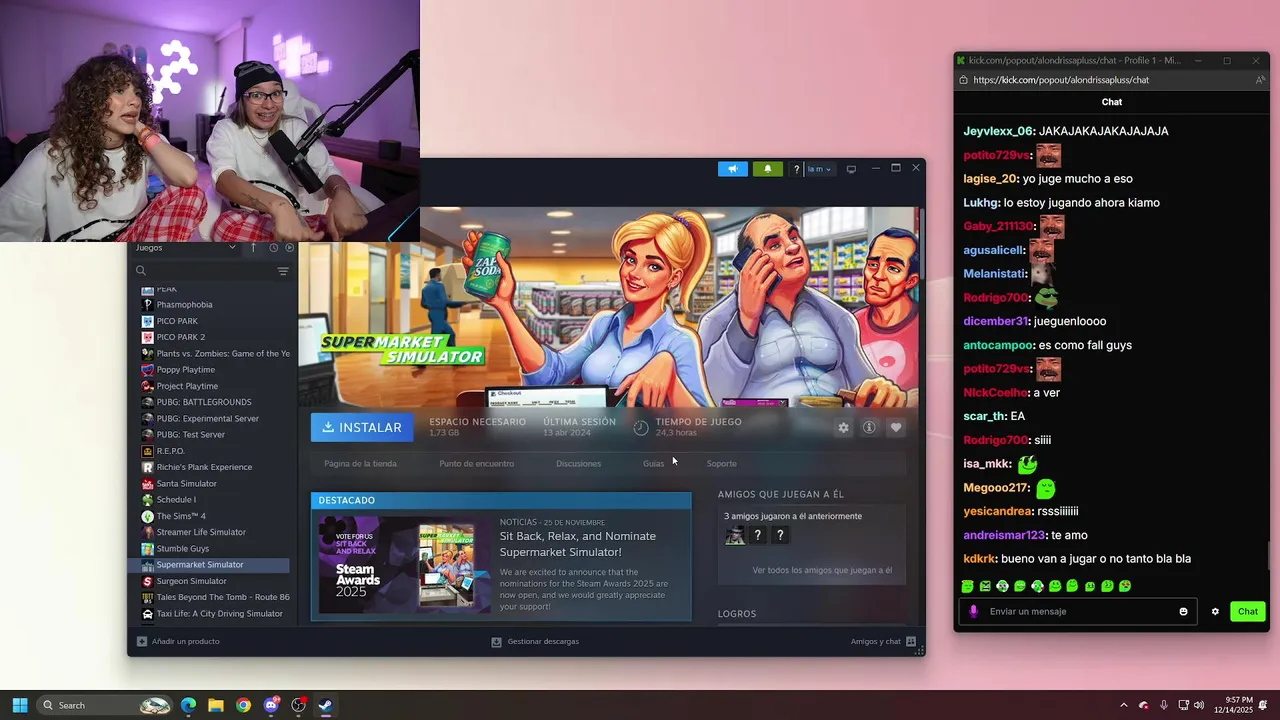Click the purple microphone icon in chat box
1280x720 pixels.
(973, 611)
